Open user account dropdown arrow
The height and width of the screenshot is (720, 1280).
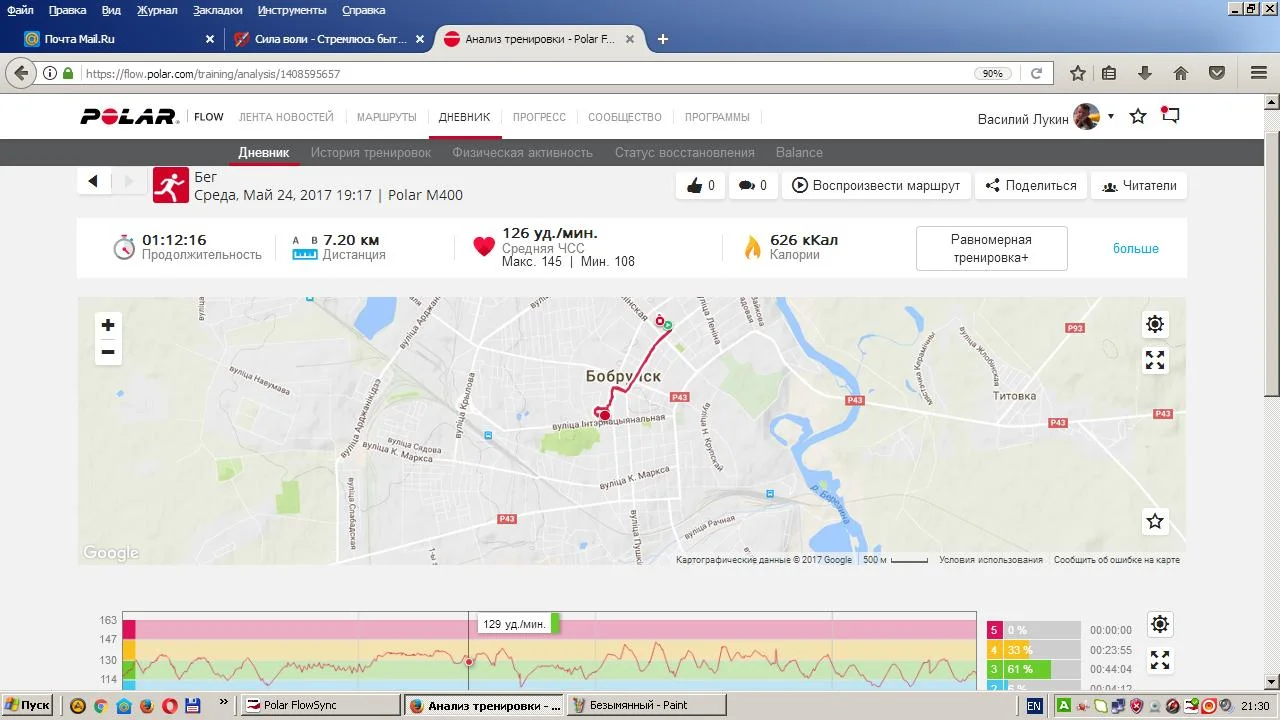(x=1110, y=116)
